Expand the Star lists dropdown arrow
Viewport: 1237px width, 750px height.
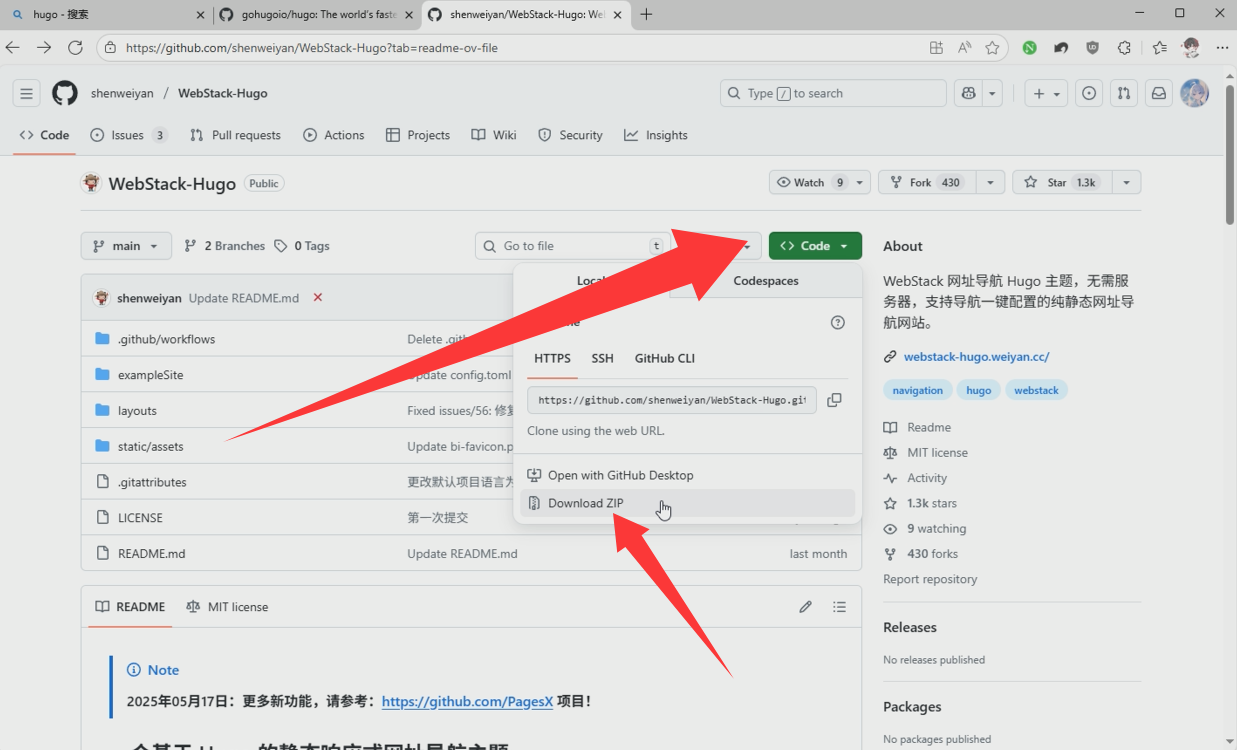[1126, 182]
